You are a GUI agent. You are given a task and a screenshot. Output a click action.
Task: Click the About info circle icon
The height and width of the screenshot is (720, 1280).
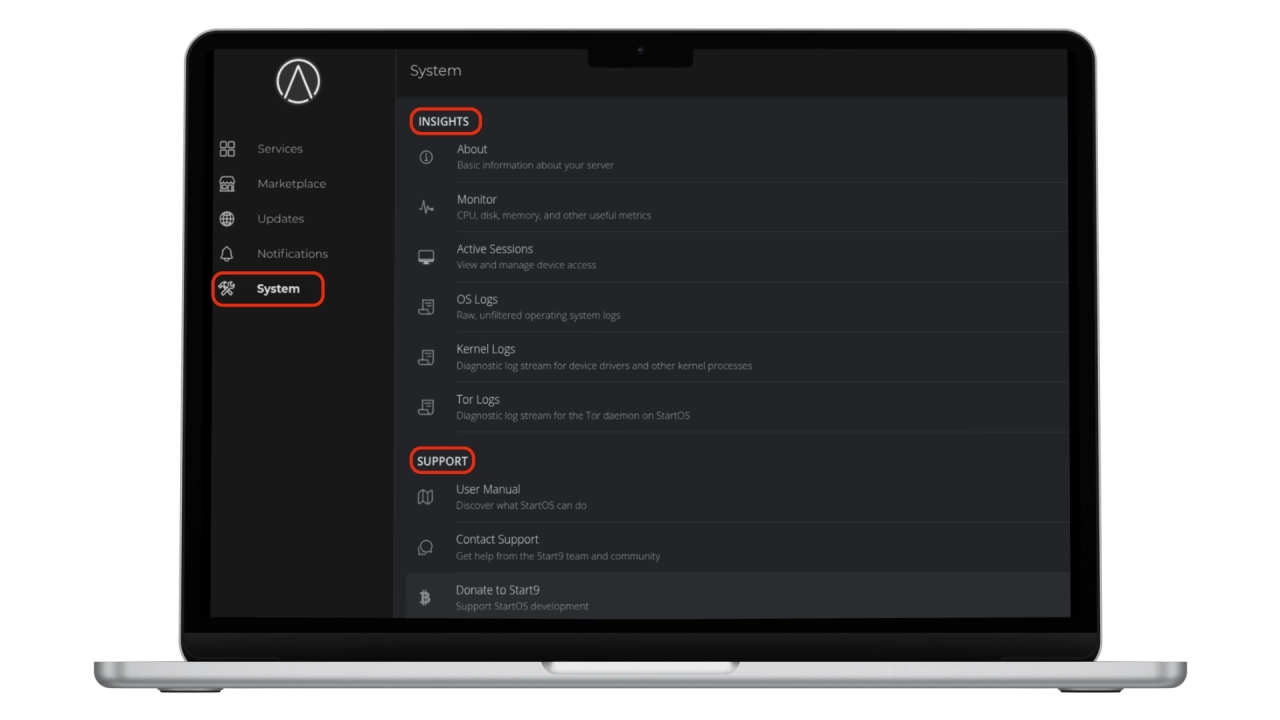click(426, 157)
